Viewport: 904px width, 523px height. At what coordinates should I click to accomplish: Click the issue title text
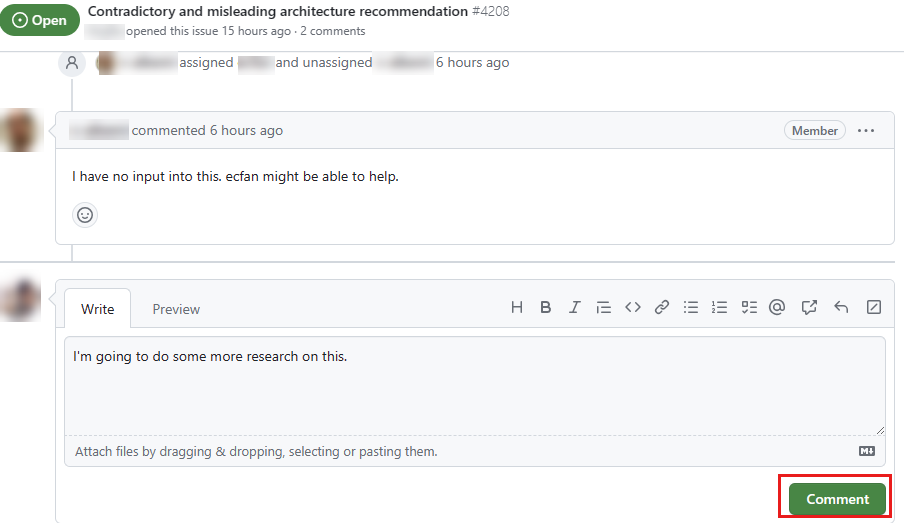pos(277,12)
